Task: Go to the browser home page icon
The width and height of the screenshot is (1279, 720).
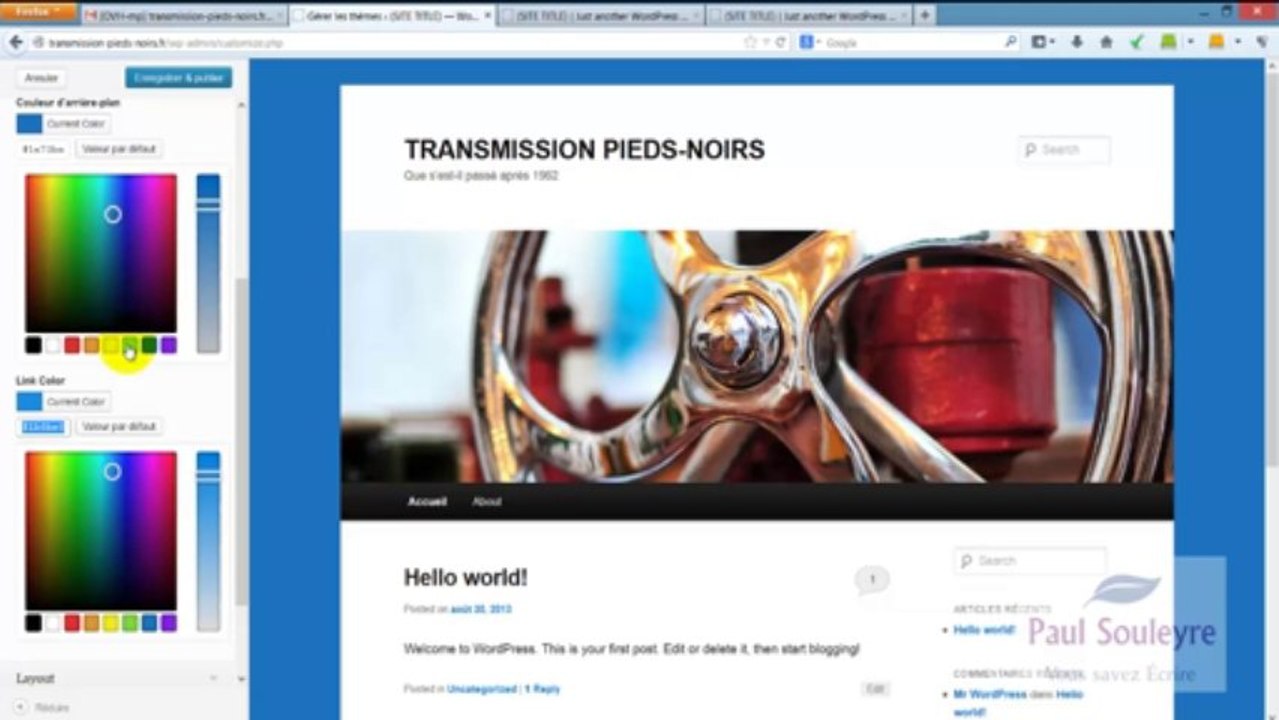Action: (x=1106, y=42)
